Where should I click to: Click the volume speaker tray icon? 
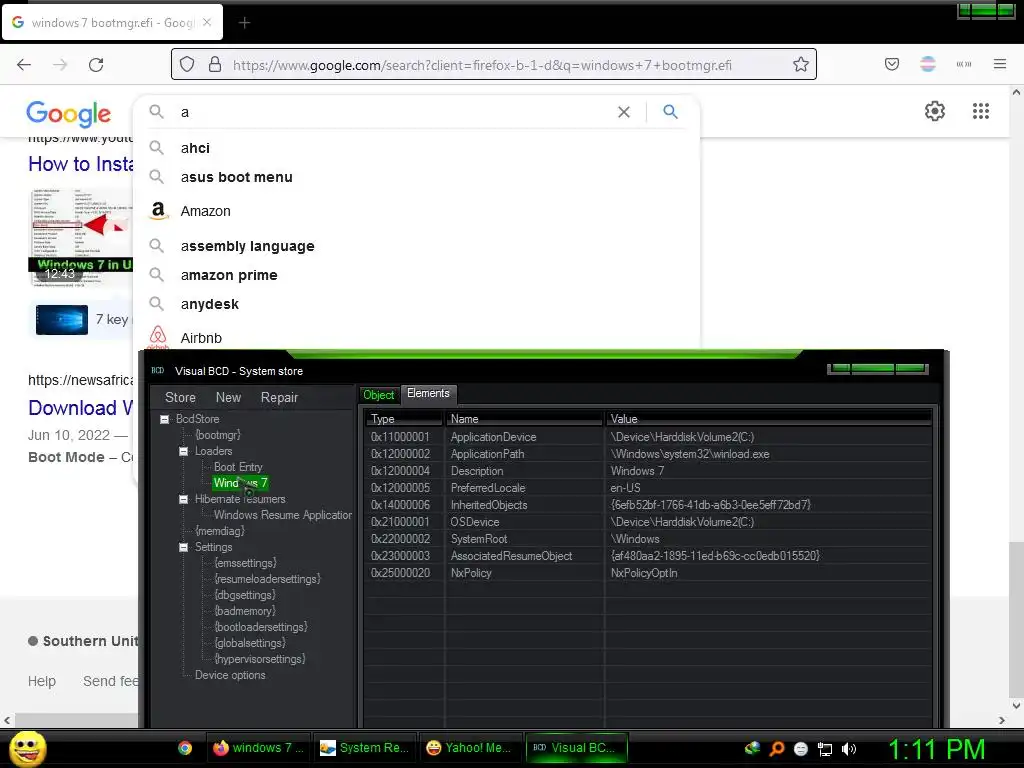point(849,749)
